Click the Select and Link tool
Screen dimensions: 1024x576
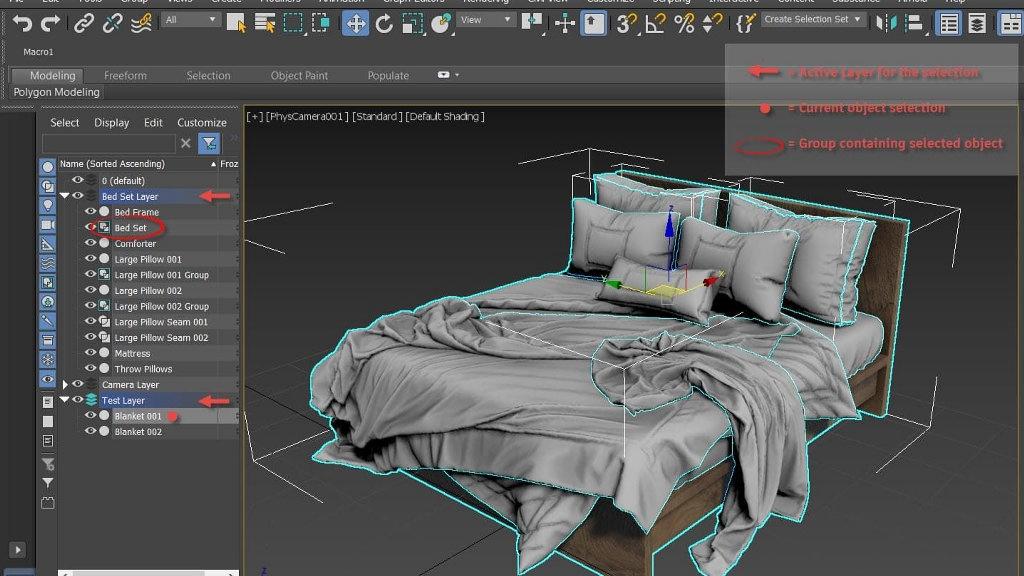click(84, 22)
